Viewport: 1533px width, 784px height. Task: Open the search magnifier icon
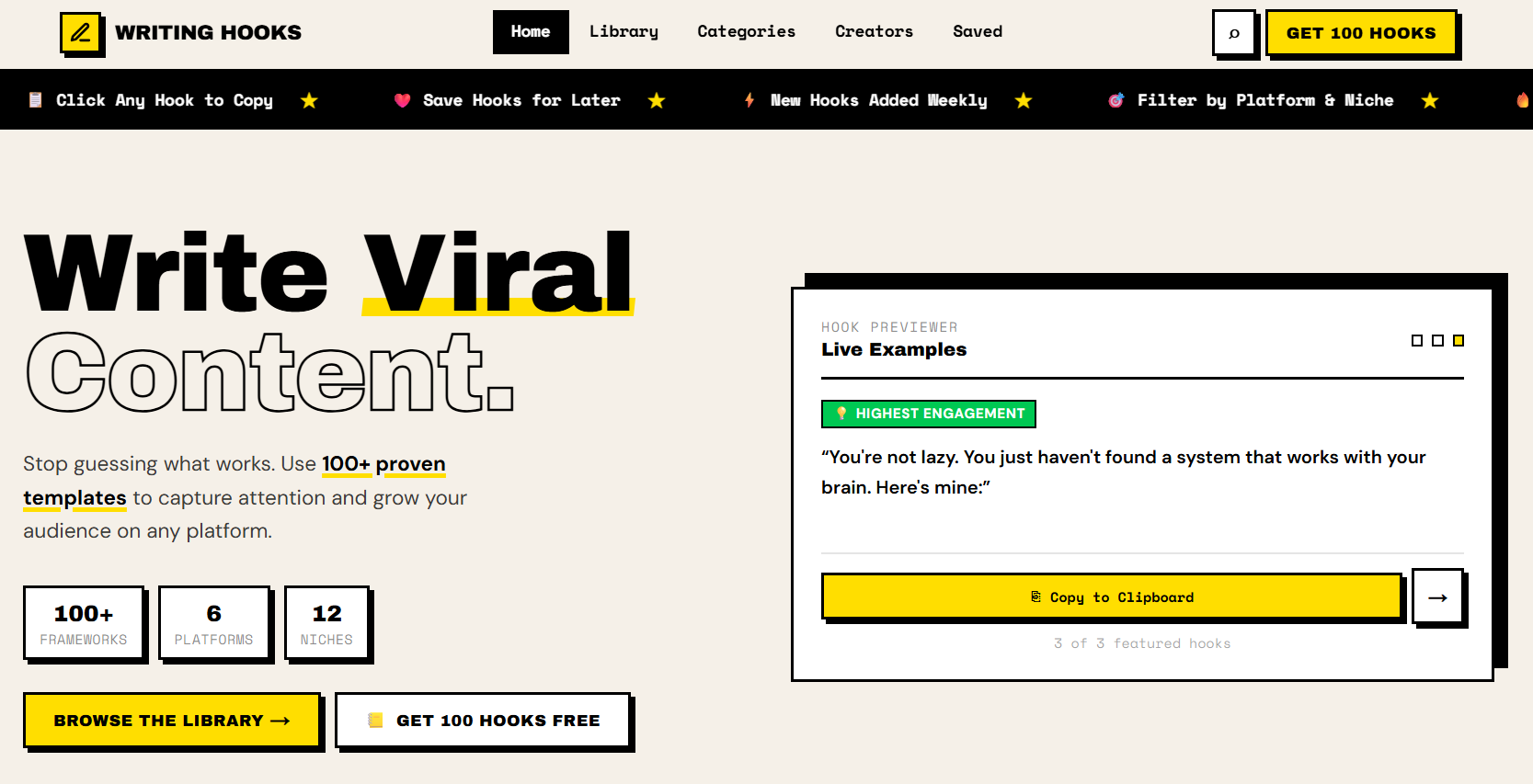tap(1233, 33)
